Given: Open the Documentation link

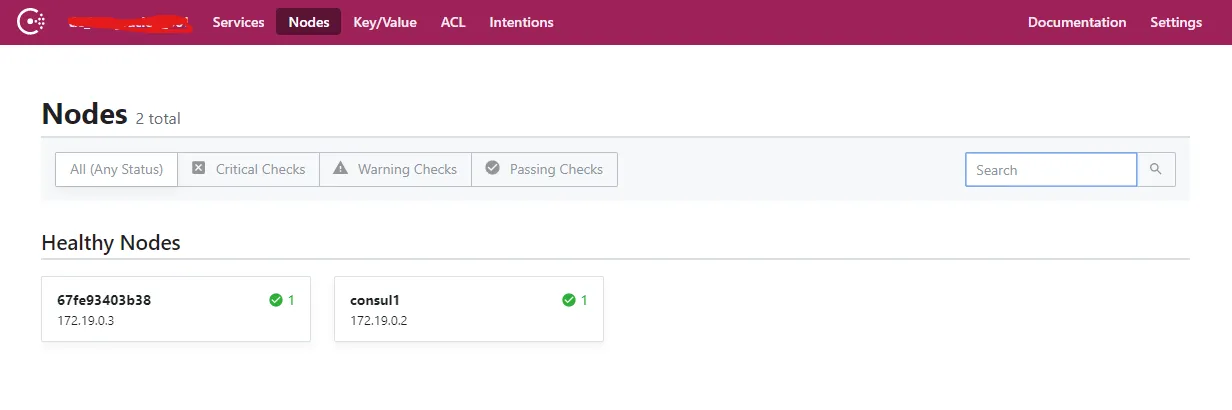Looking at the screenshot, I should (1077, 22).
